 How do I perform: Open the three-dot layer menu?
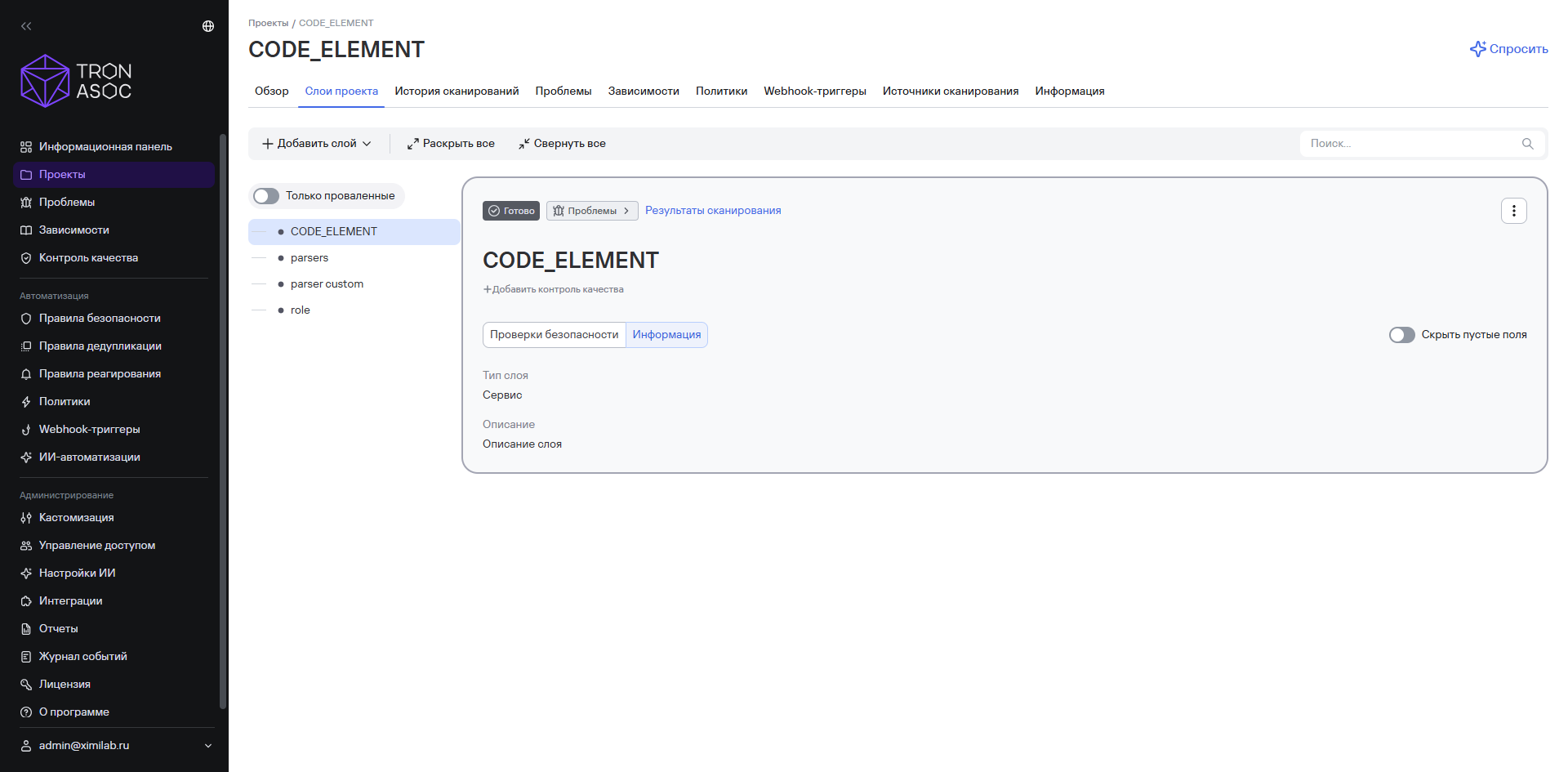[x=1513, y=211]
